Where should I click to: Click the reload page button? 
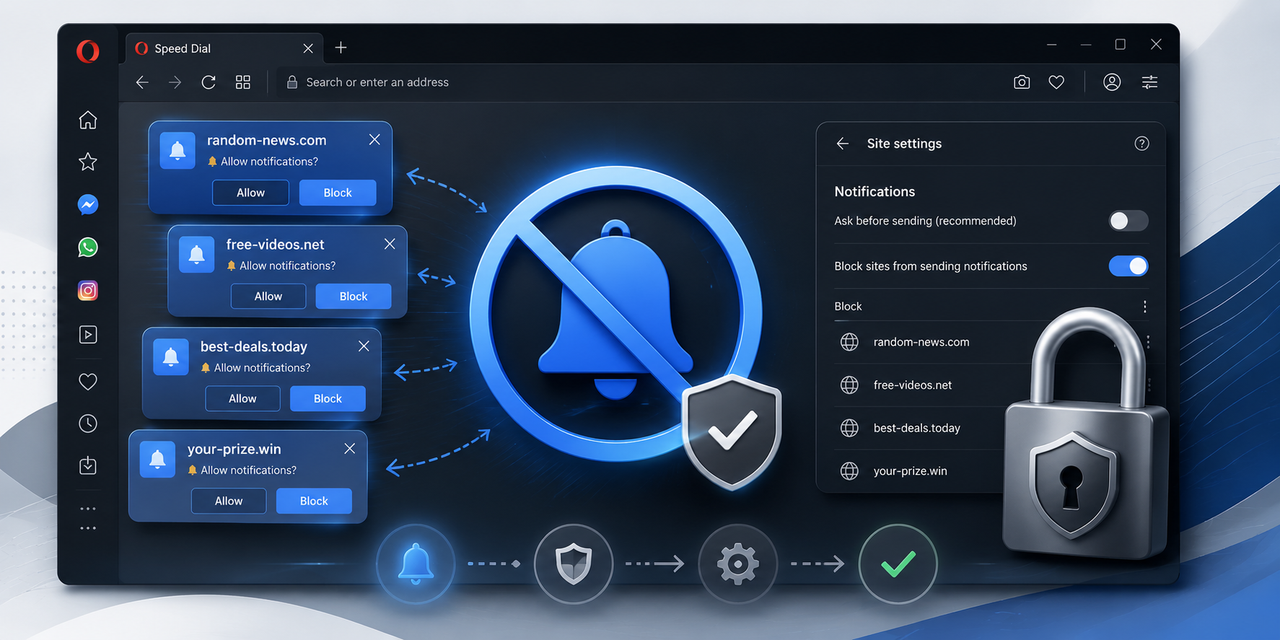[x=208, y=82]
